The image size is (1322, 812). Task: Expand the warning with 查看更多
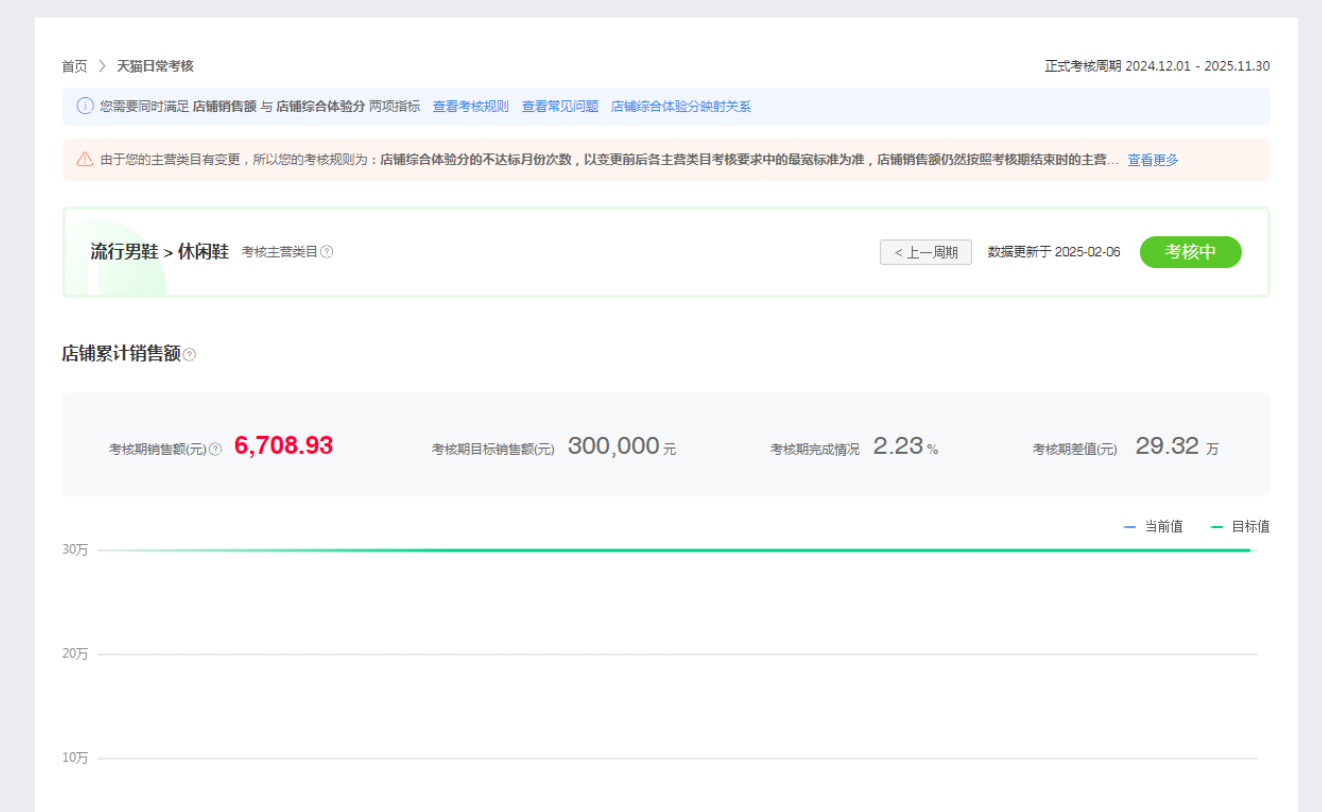pyautogui.click(x=1153, y=160)
